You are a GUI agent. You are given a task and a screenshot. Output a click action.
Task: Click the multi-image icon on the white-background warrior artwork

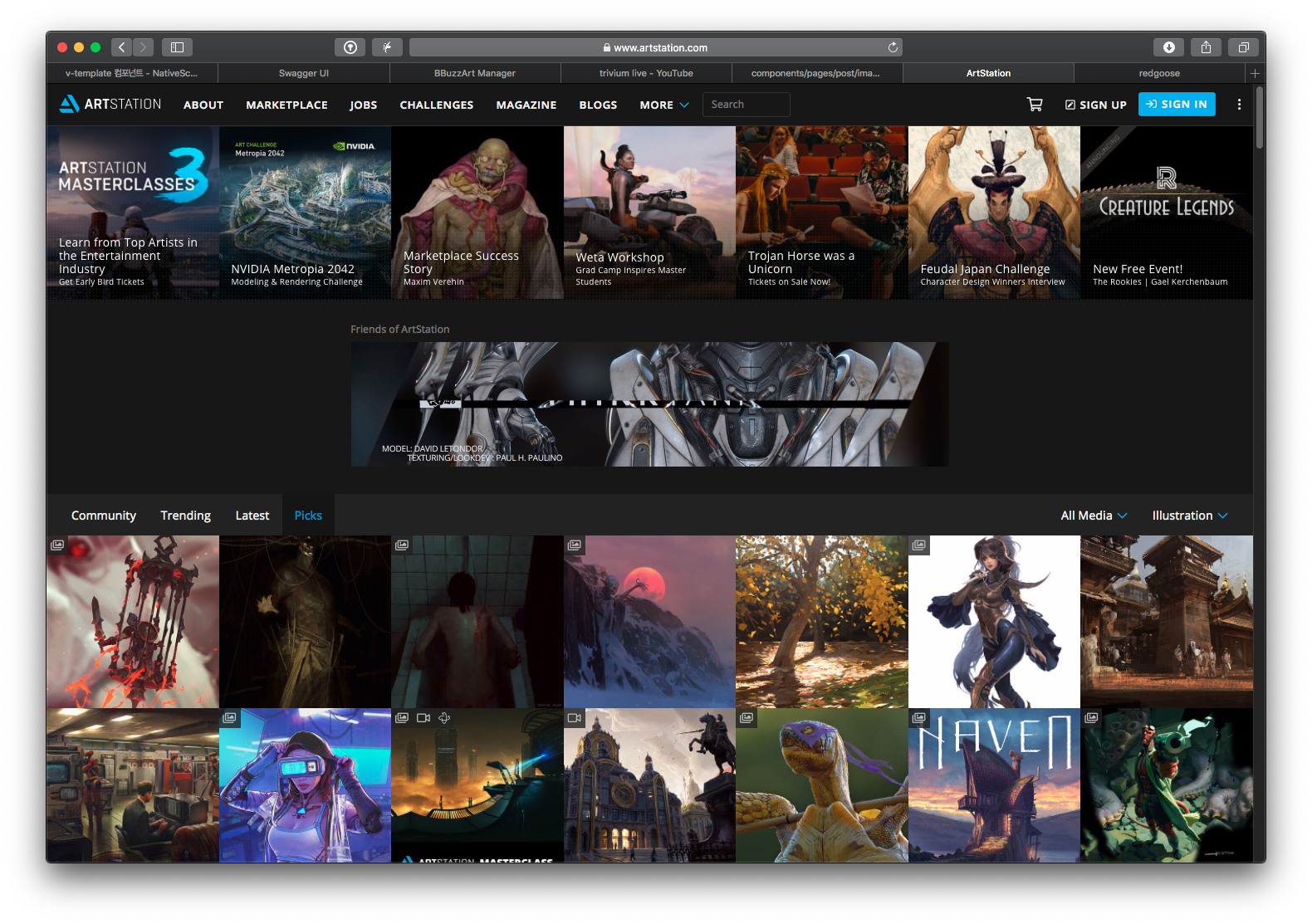click(x=918, y=545)
